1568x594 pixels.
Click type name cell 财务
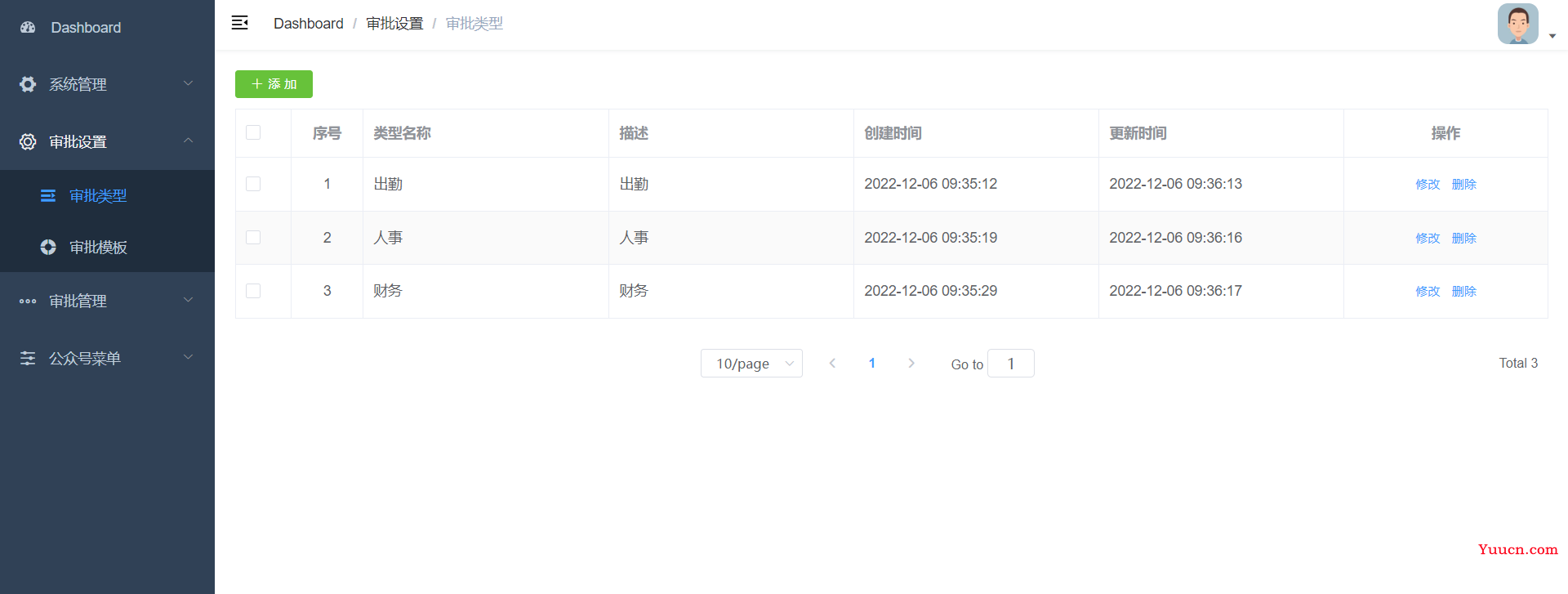[x=388, y=291]
